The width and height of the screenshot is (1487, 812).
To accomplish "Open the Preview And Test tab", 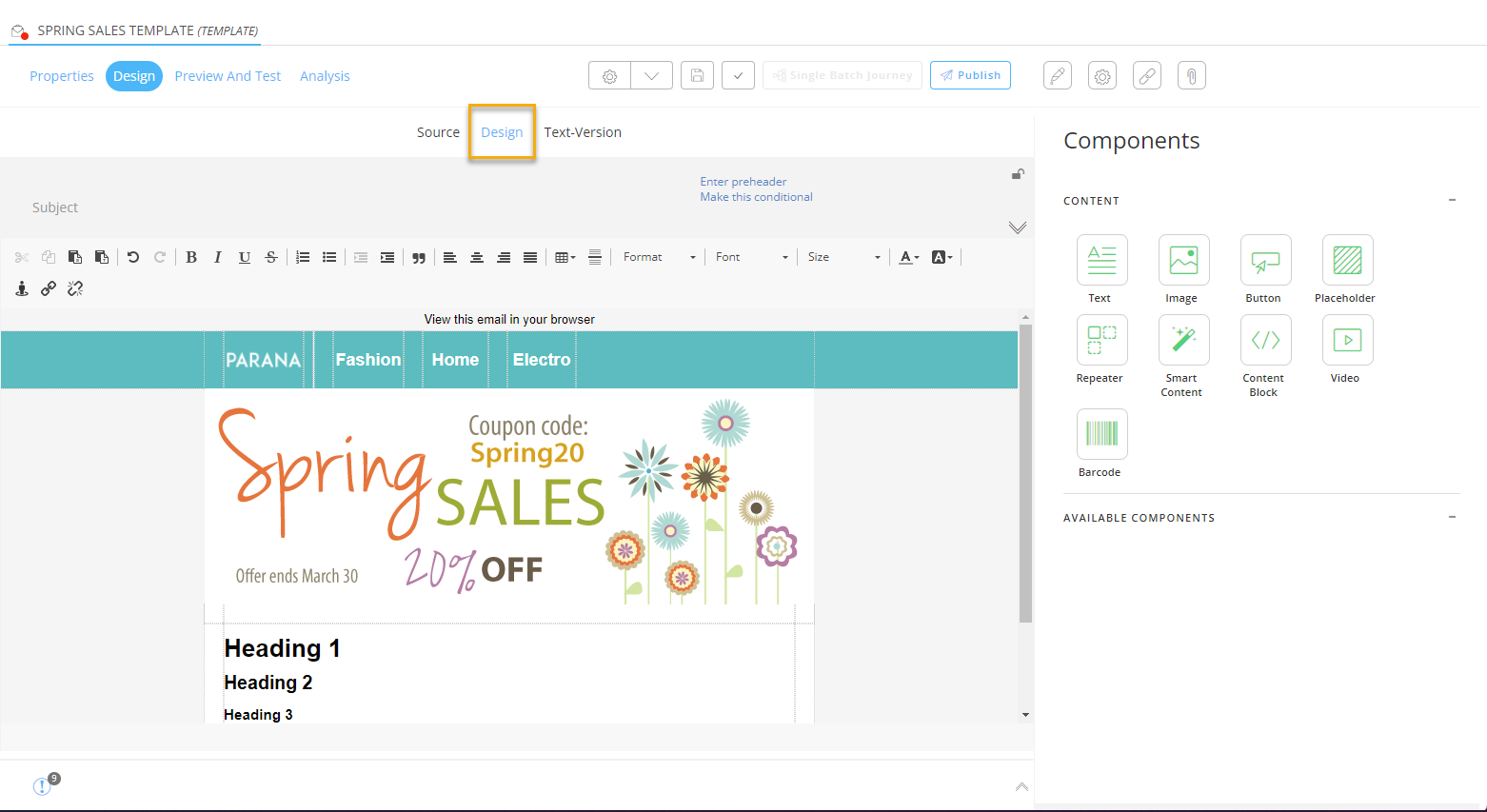I will (x=228, y=76).
